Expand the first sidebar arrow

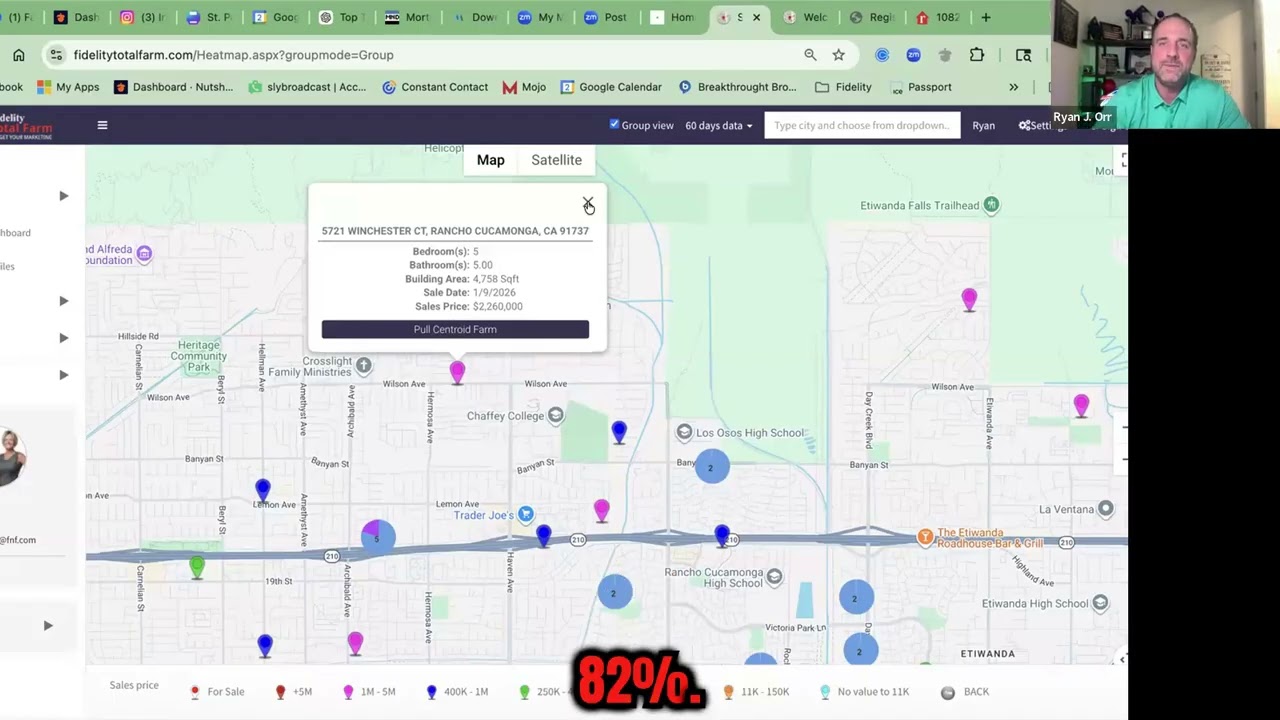[x=63, y=196]
